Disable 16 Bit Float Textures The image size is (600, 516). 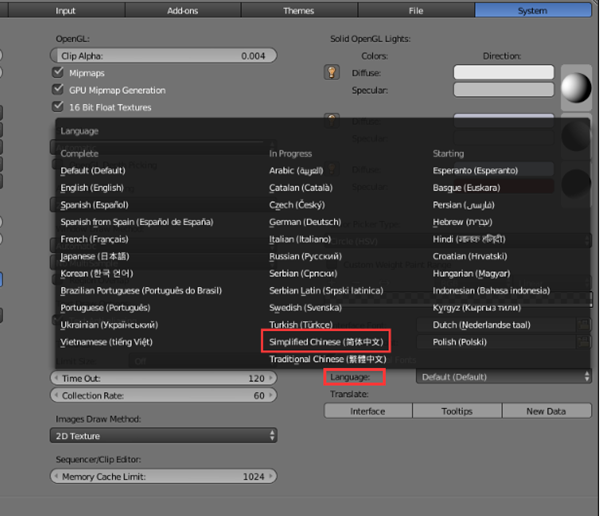point(58,107)
